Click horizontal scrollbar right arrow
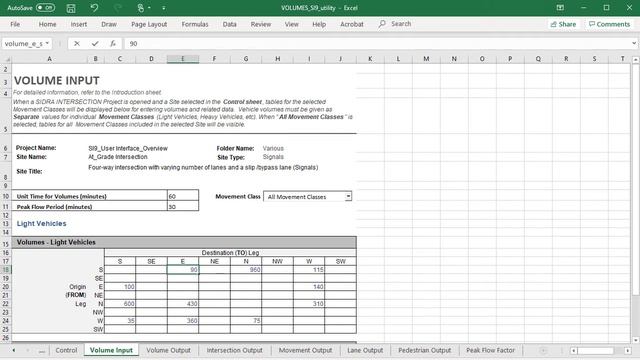Image resolution: width=640 pixels, height=360 pixels. (628, 351)
